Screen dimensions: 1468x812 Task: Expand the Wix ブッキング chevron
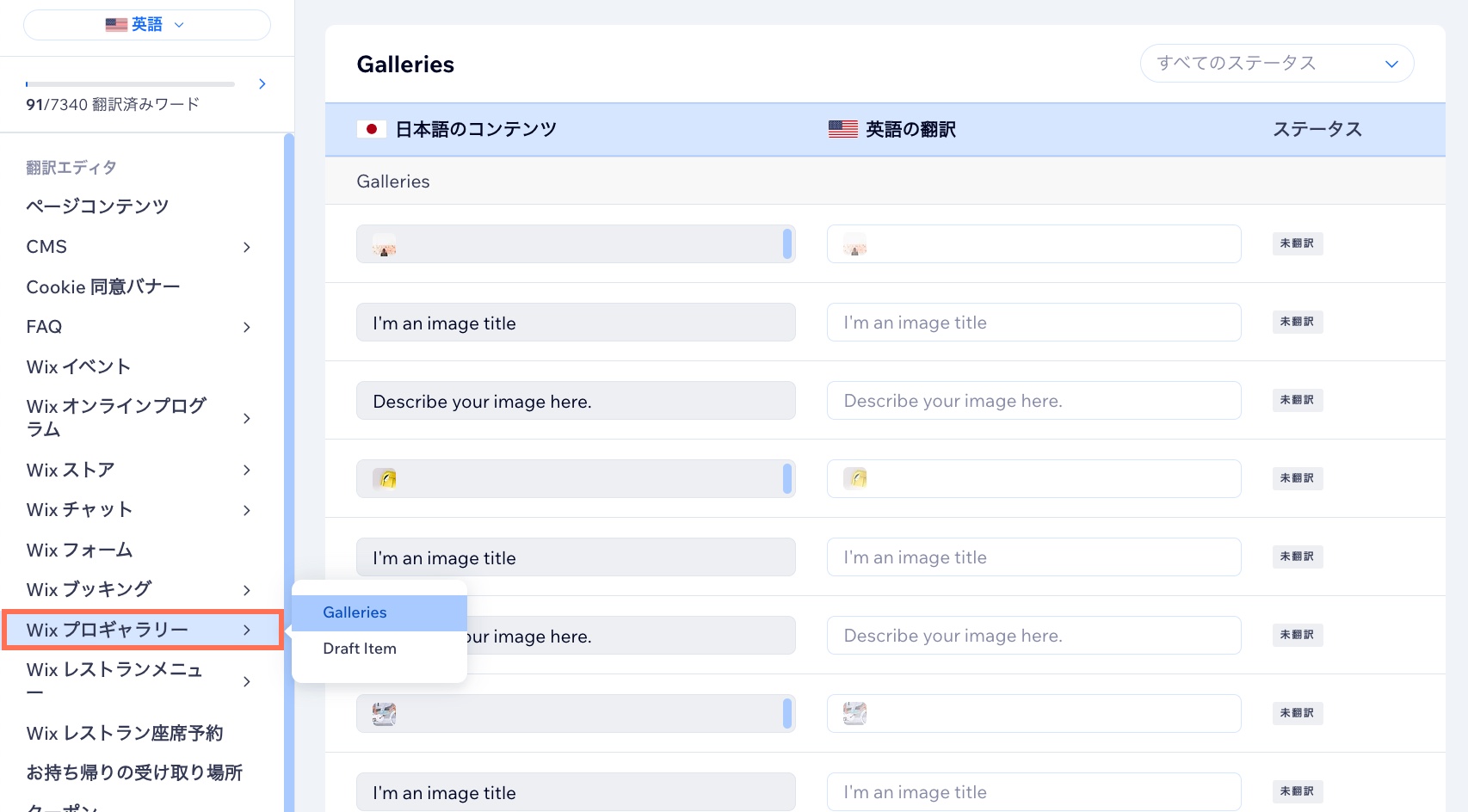click(x=247, y=590)
